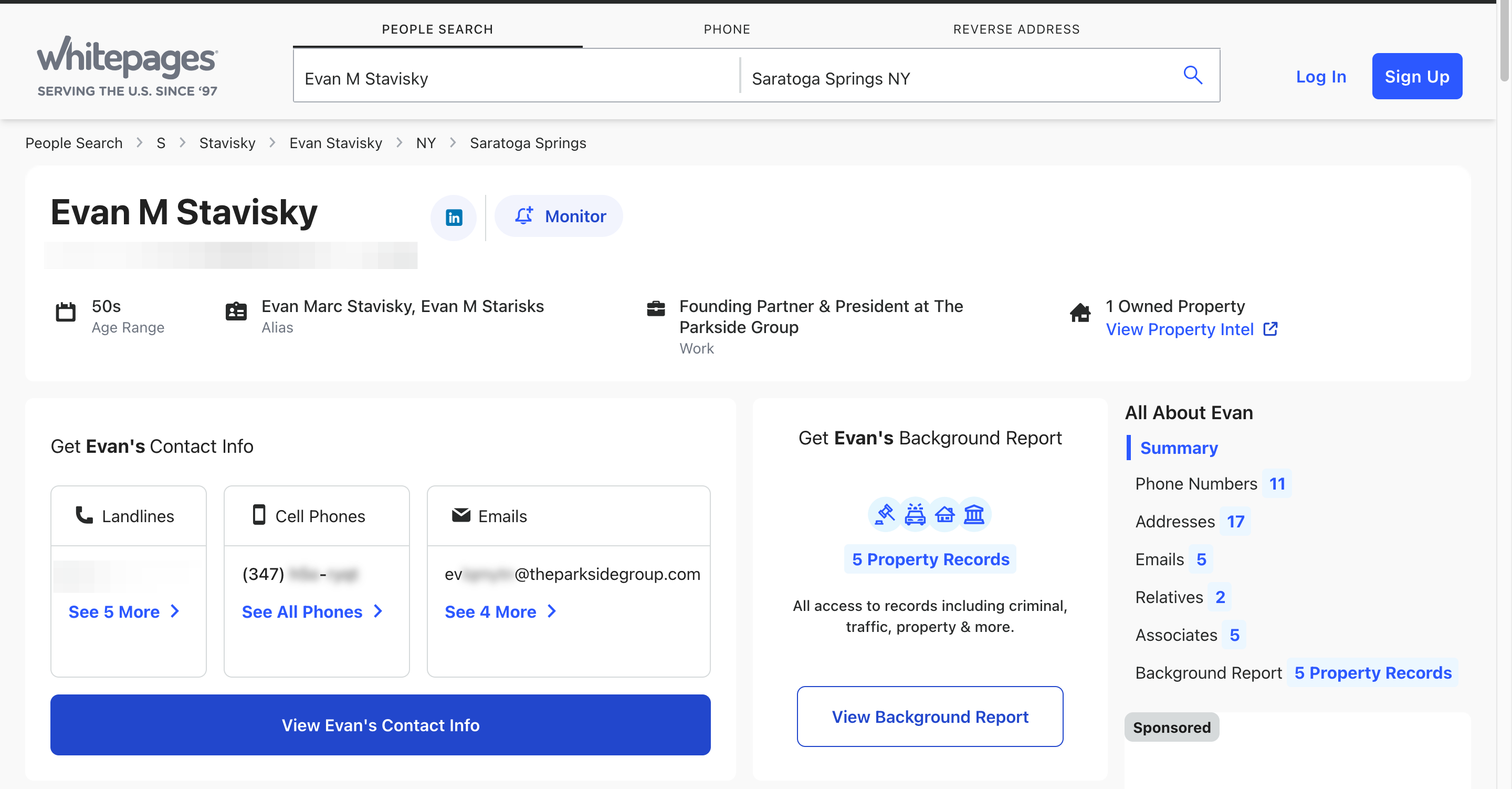The height and width of the screenshot is (789, 1512).
Task: Click the 50s age range text
Action: click(106, 306)
